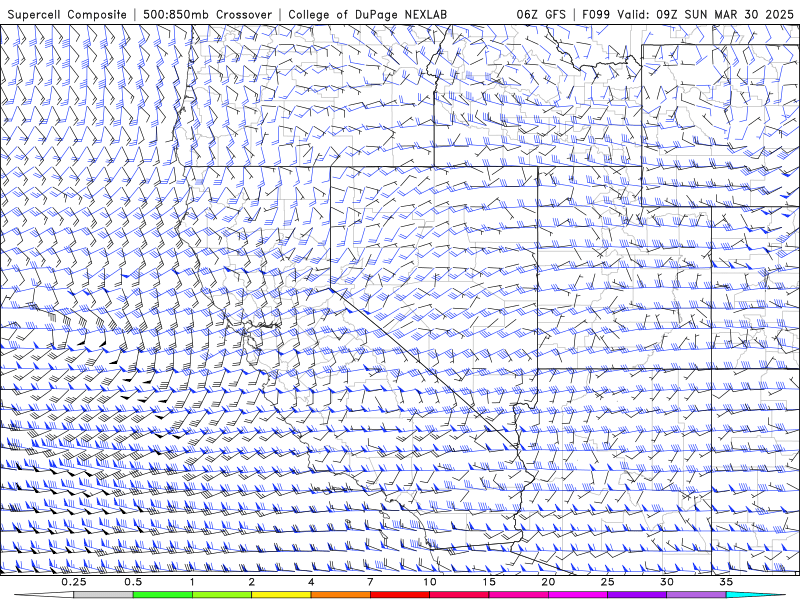
Task: Click the bright green 0.5–1 color bar segment
Action: [x=162, y=595]
